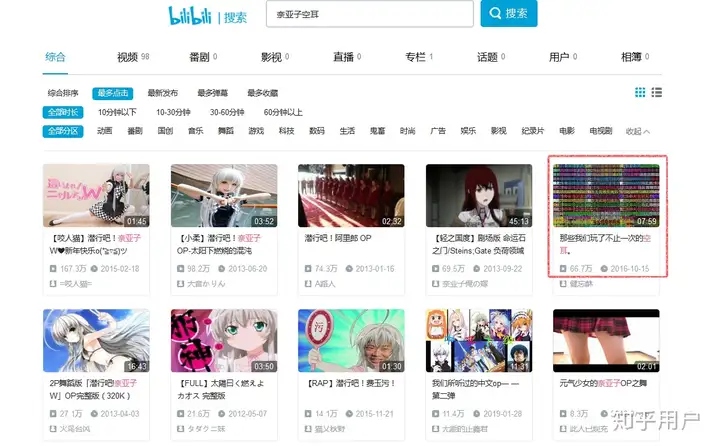Filter by 电影 category

pos(567,131)
